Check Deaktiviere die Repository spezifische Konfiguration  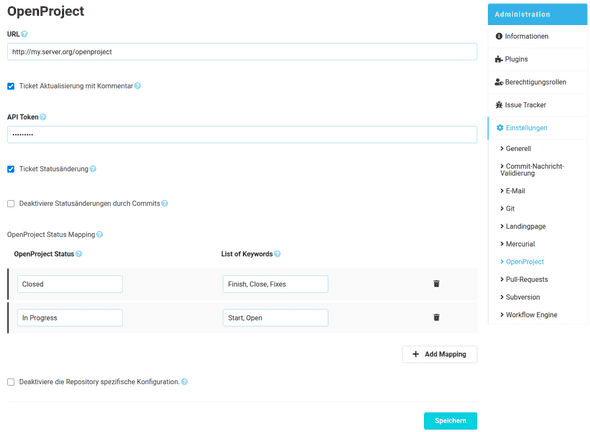(11, 382)
